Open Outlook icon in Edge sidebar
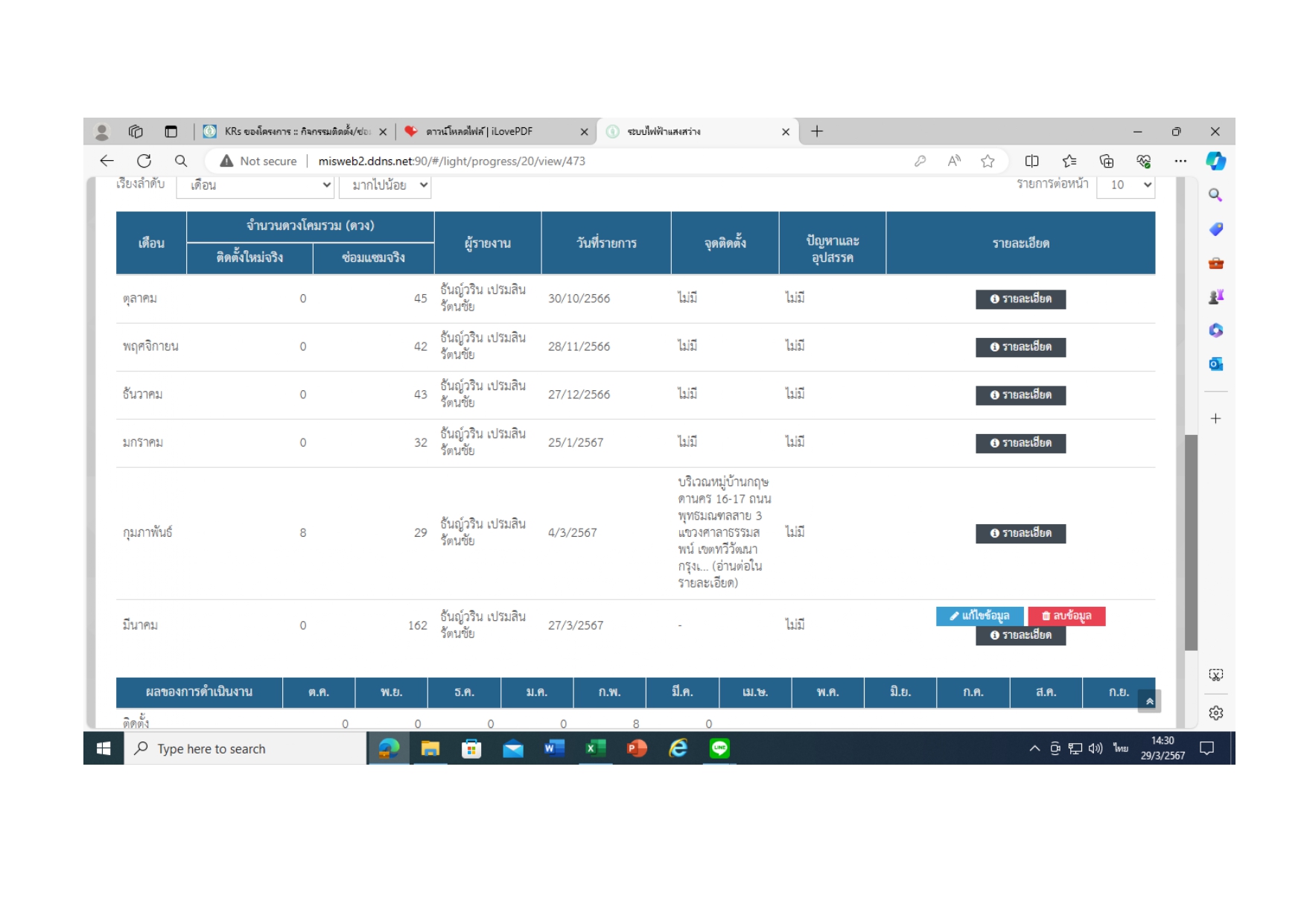 click(x=1215, y=364)
